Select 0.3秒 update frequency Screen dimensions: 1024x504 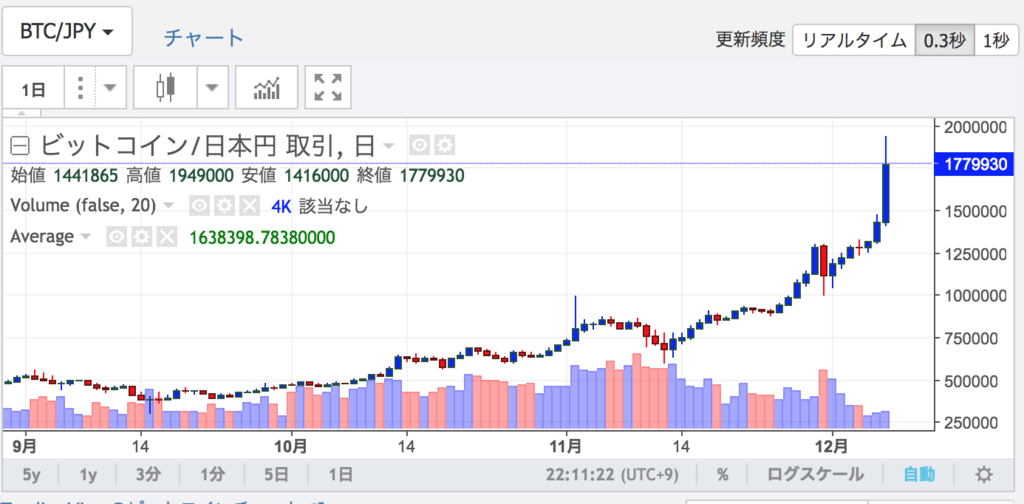[944, 40]
